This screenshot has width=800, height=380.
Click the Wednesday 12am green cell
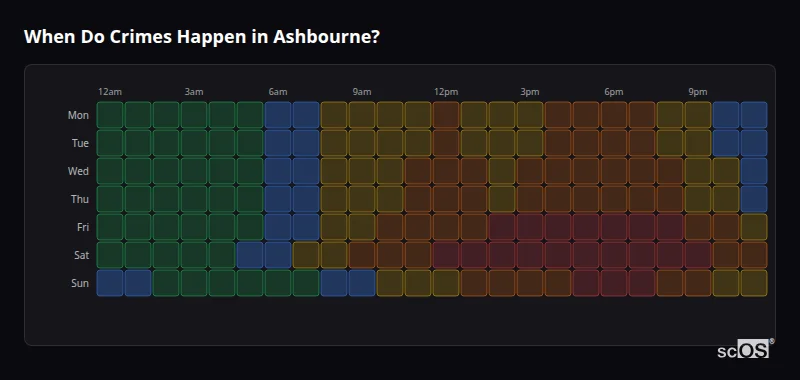[110, 171]
